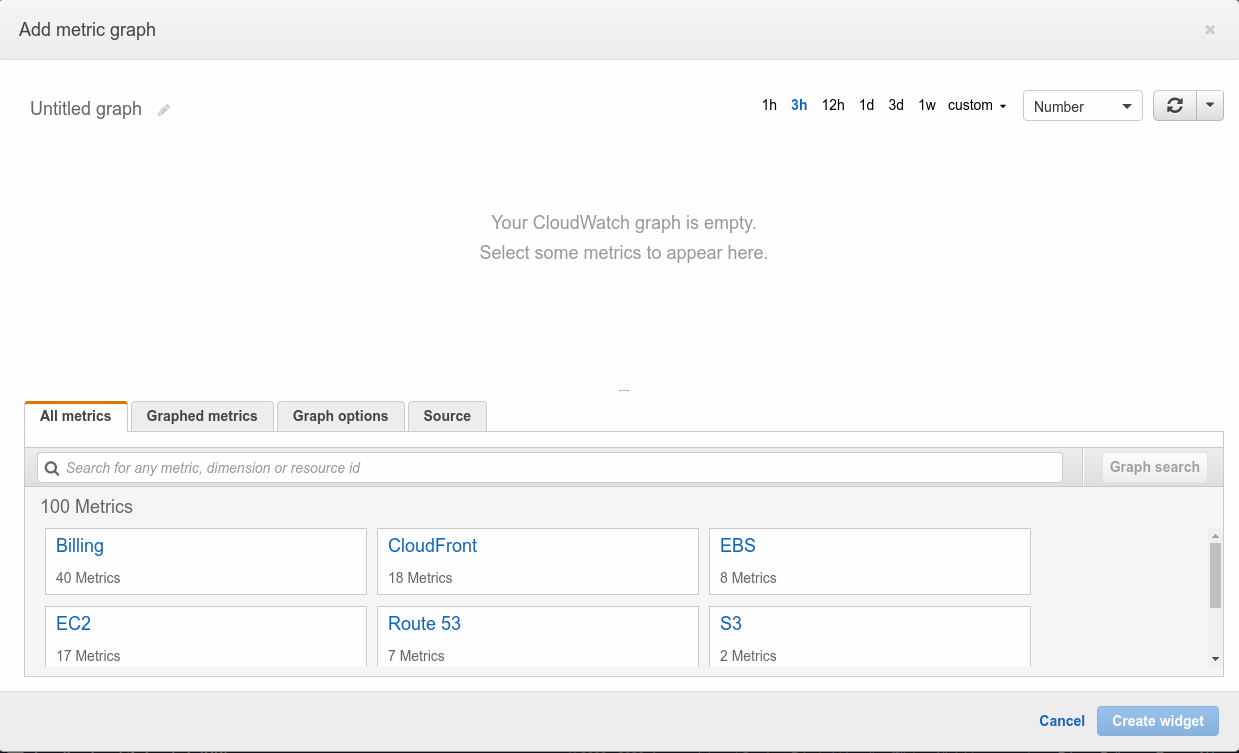1239x753 pixels.
Task: Set time range to 12h
Action: pyautogui.click(x=833, y=105)
